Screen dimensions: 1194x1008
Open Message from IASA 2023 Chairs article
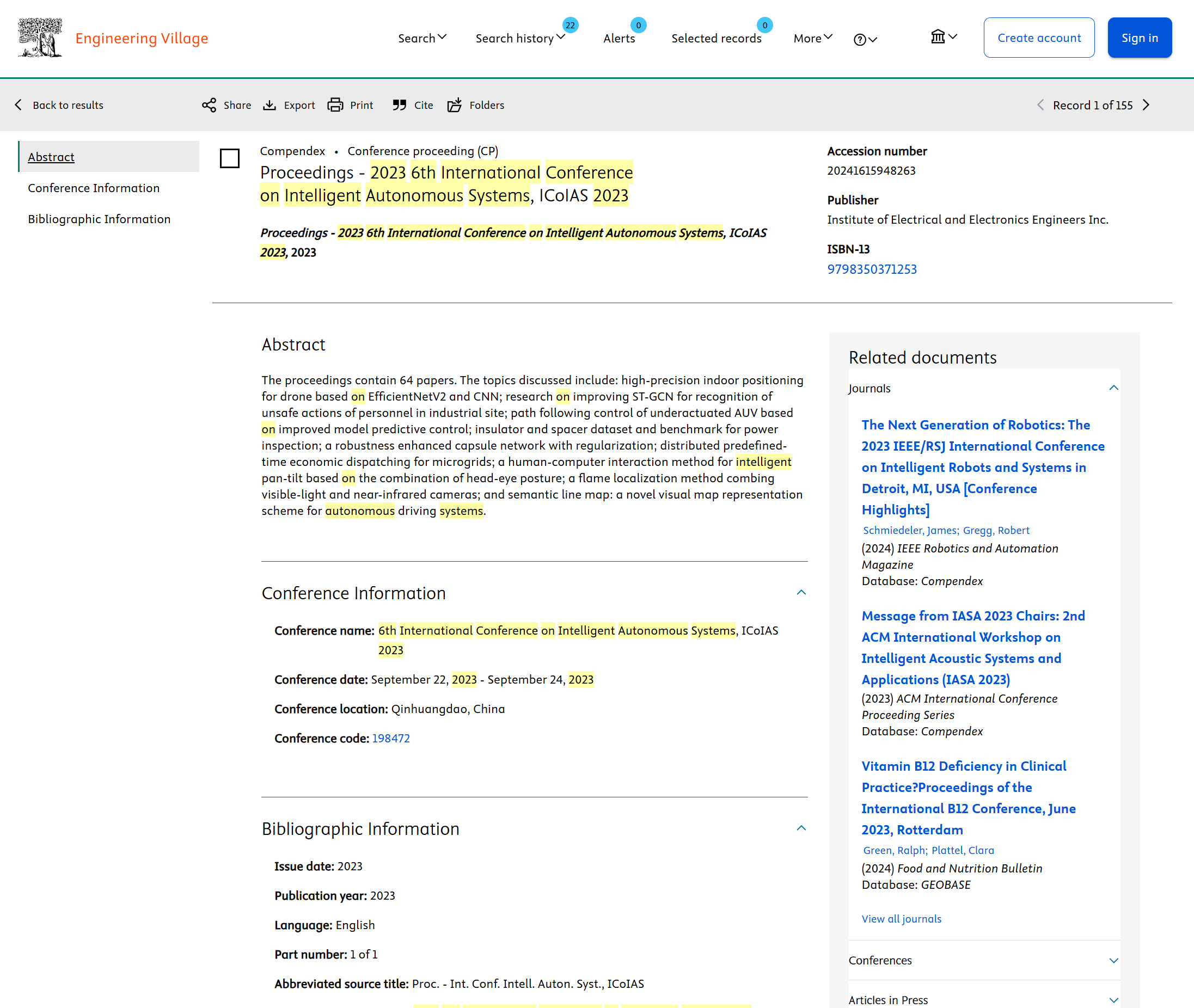click(x=973, y=648)
